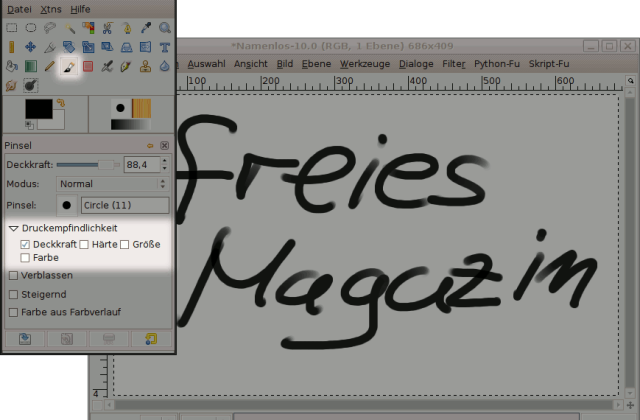Select the Flip tool
This screenshot has width=640, height=420.
[x=145, y=47]
